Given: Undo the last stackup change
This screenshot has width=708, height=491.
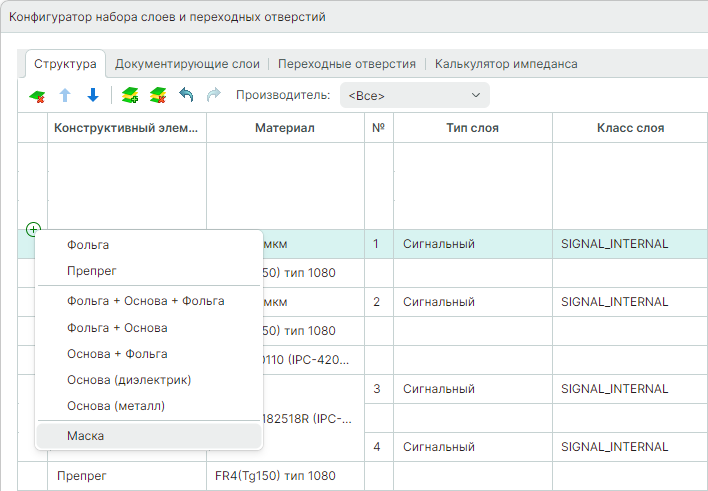Looking at the screenshot, I should [x=186, y=96].
